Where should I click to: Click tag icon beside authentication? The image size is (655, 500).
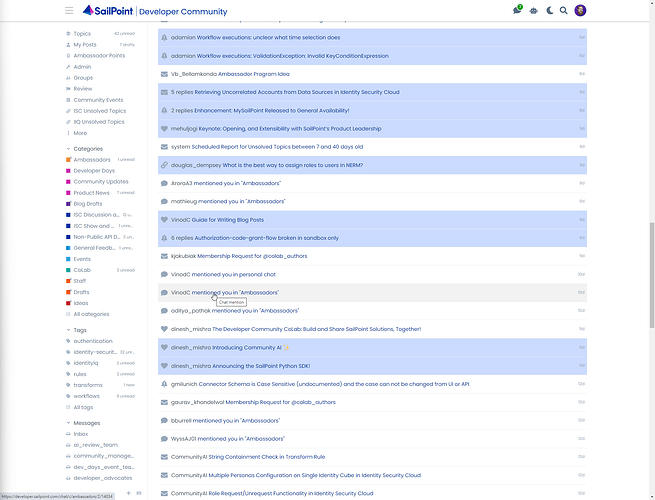tap(68, 341)
